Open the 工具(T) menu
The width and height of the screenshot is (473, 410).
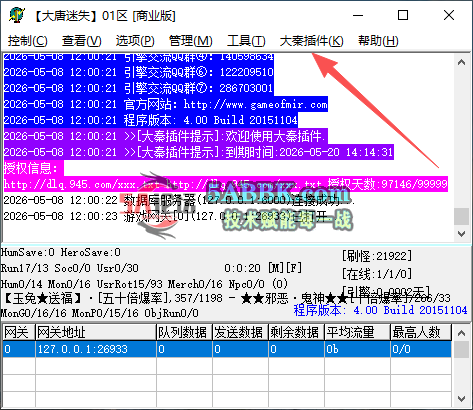pyautogui.click(x=246, y=41)
